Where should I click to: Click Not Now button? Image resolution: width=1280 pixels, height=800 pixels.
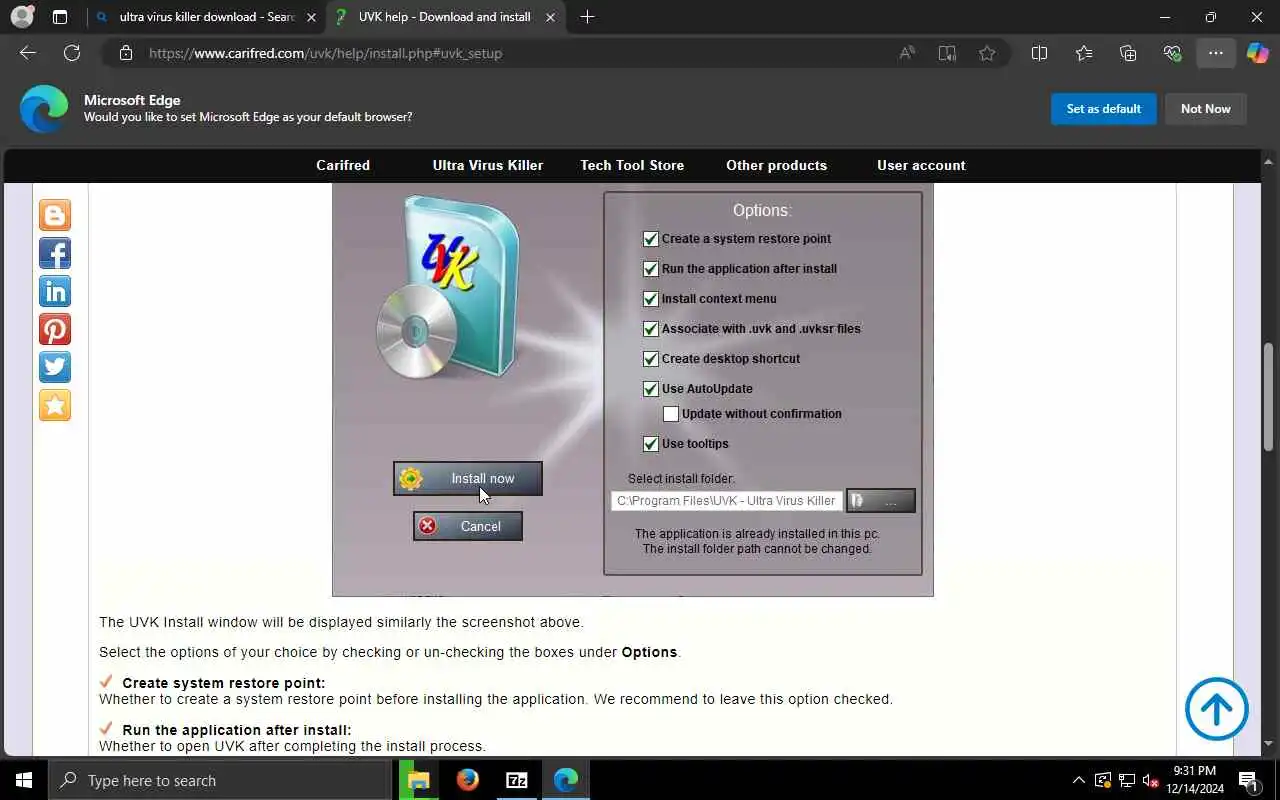click(1205, 109)
